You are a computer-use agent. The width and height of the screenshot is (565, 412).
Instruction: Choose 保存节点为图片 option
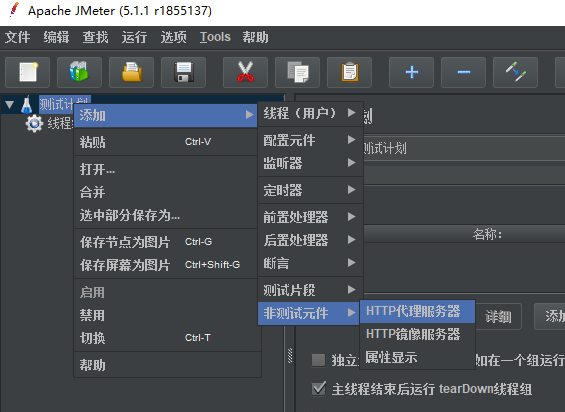pyautogui.click(x=165, y=242)
